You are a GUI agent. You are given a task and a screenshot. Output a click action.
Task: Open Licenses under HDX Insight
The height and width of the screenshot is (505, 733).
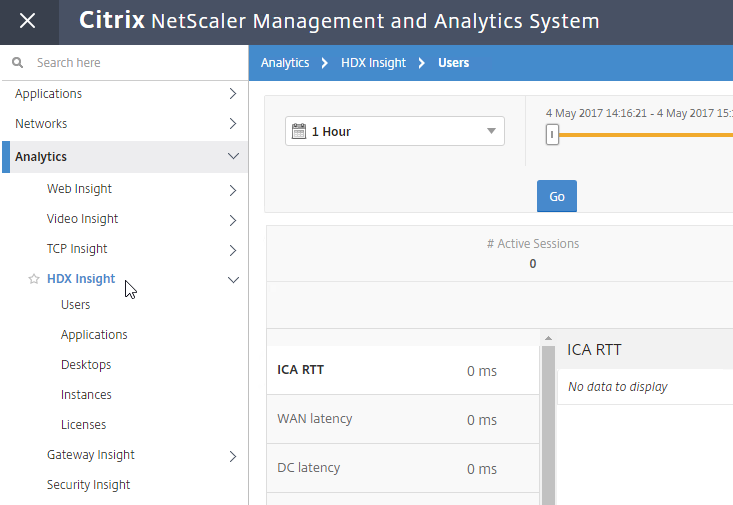(83, 425)
